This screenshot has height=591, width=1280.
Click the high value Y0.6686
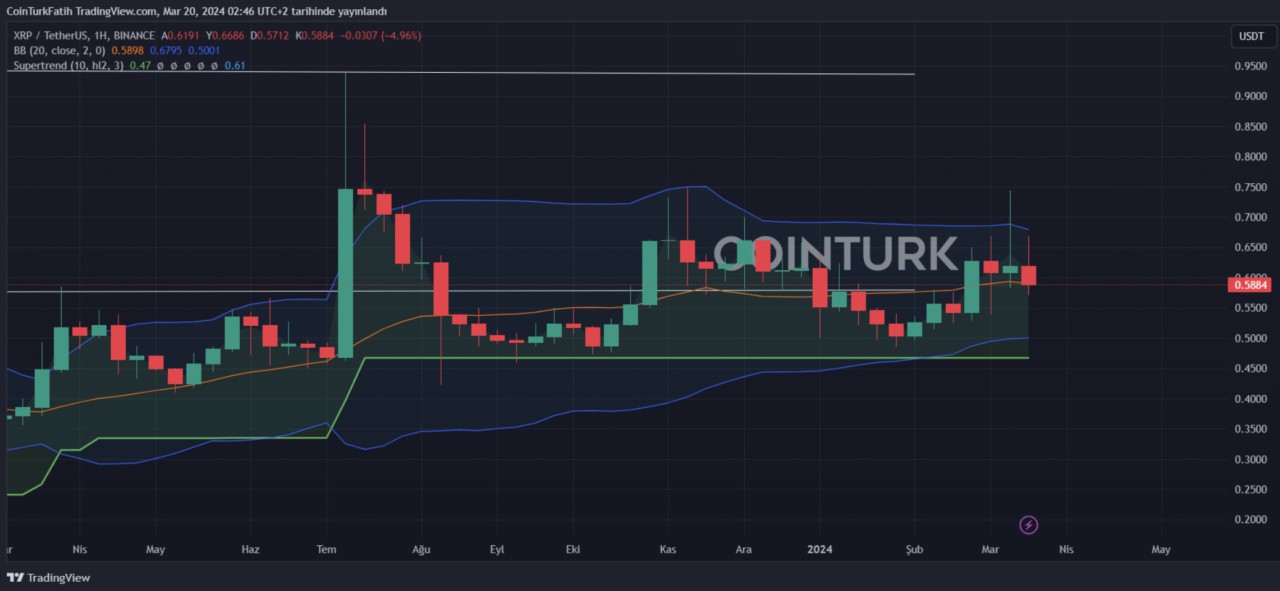(226, 36)
